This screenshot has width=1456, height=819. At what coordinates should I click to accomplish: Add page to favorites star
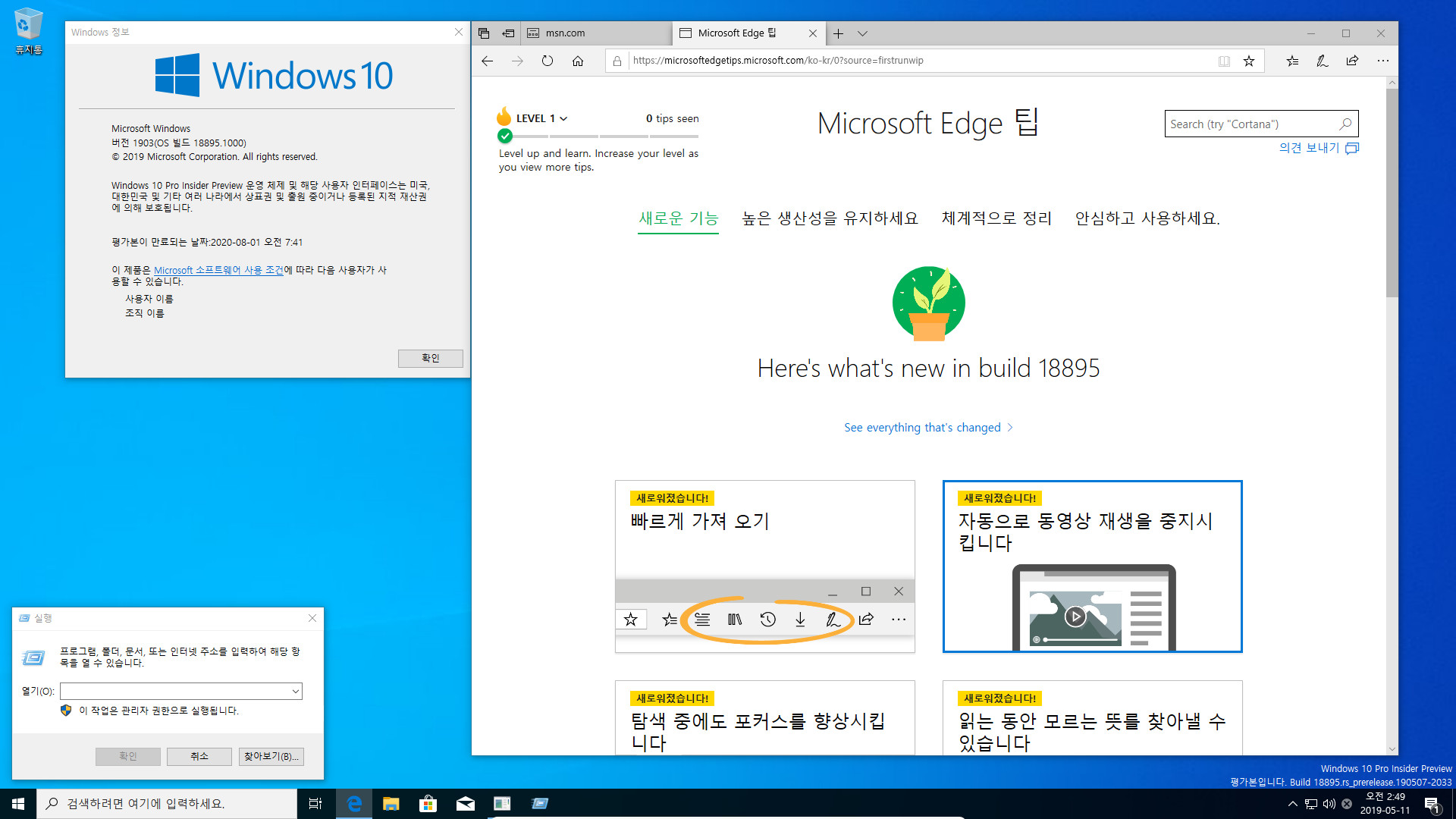coord(1249,61)
